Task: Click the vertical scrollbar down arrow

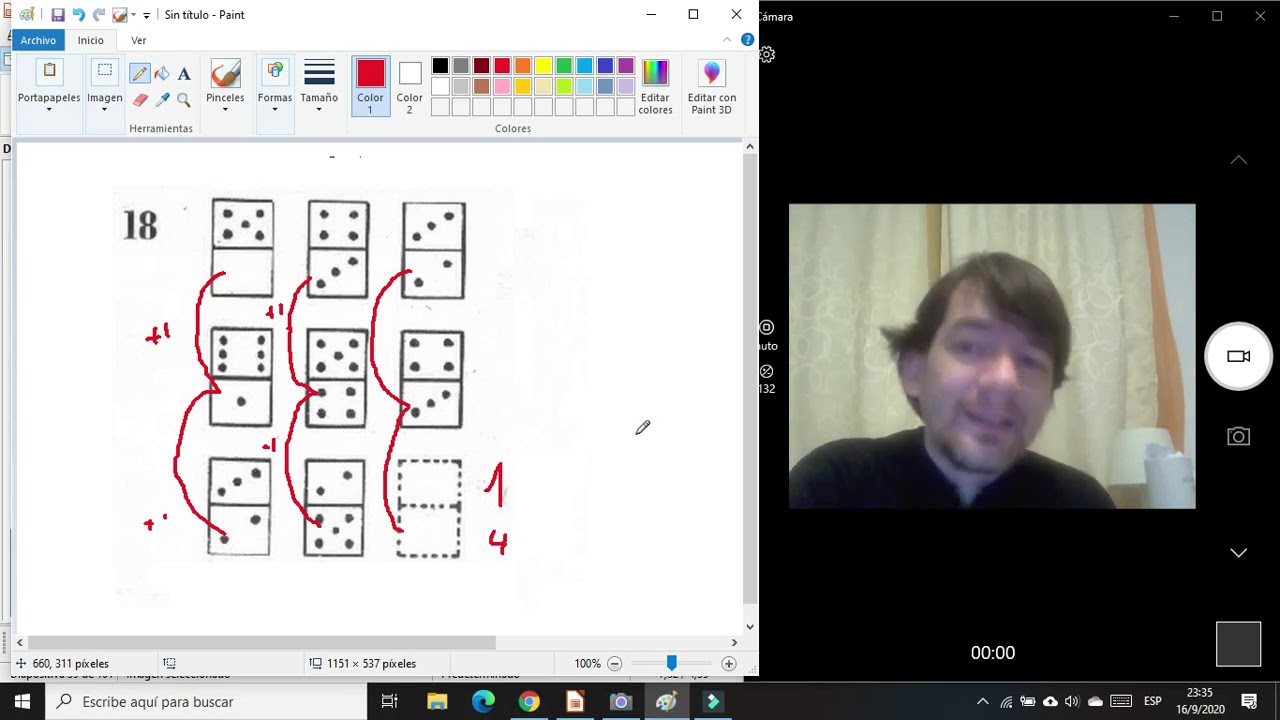Action: point(750,627)
